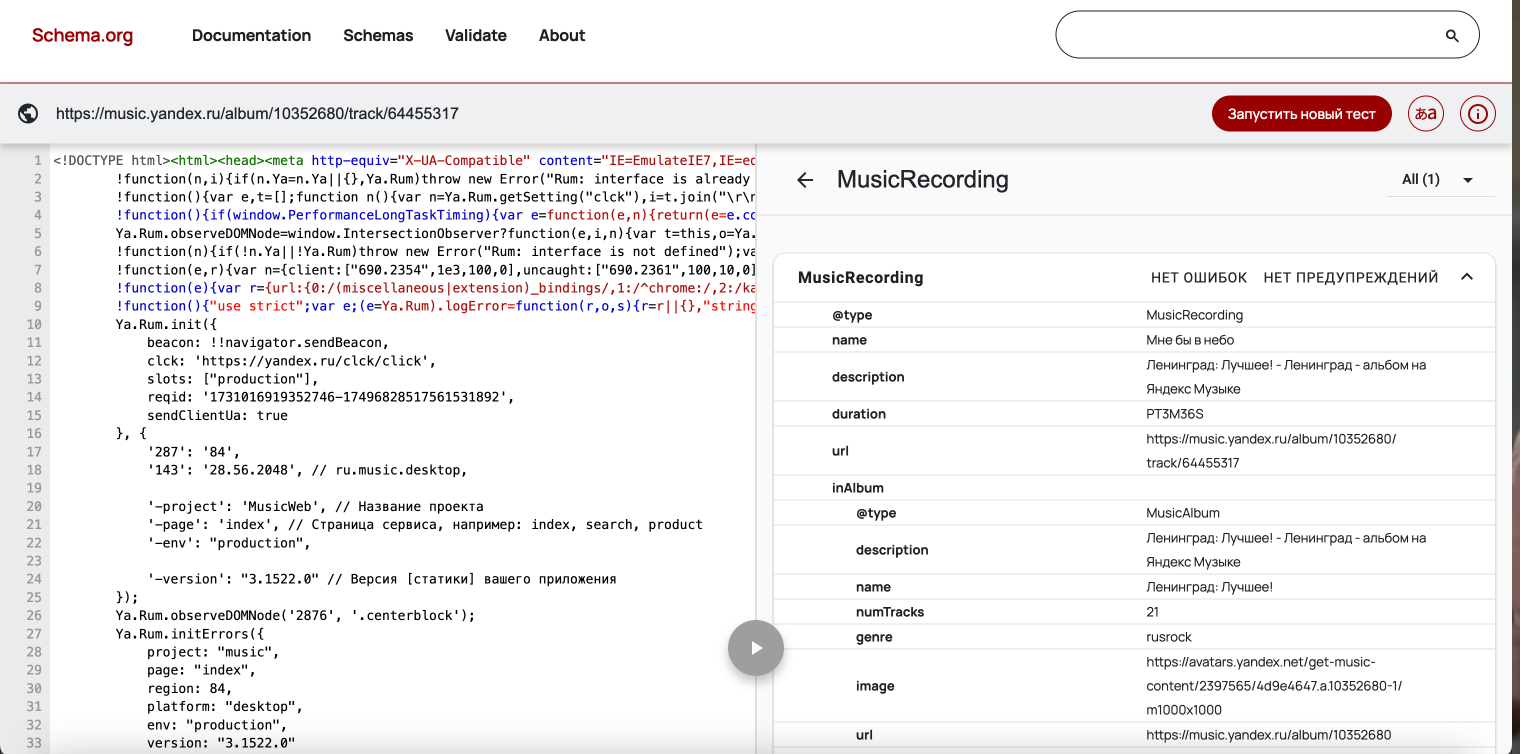Screen dimensions: 1520x754
Task: Open the language selection icon
Action: coord(1425,114)
